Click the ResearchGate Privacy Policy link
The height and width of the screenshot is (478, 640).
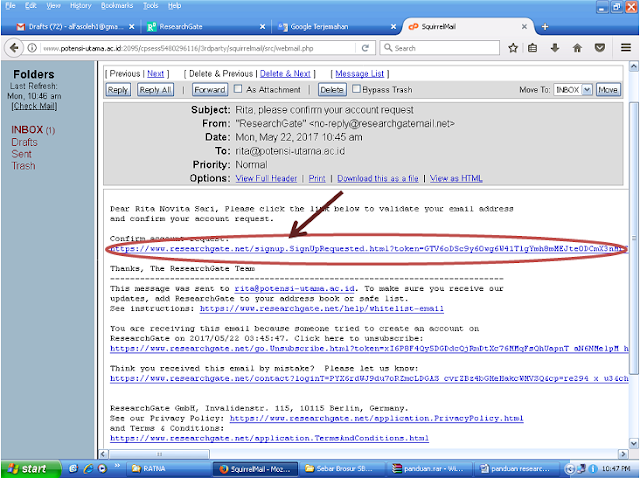376,418
